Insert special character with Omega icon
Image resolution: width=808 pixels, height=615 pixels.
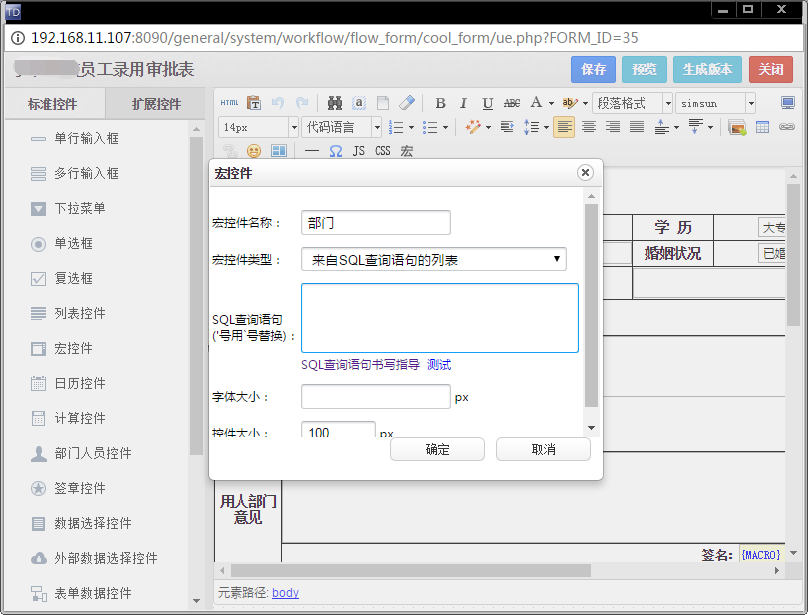coord(335,151)
